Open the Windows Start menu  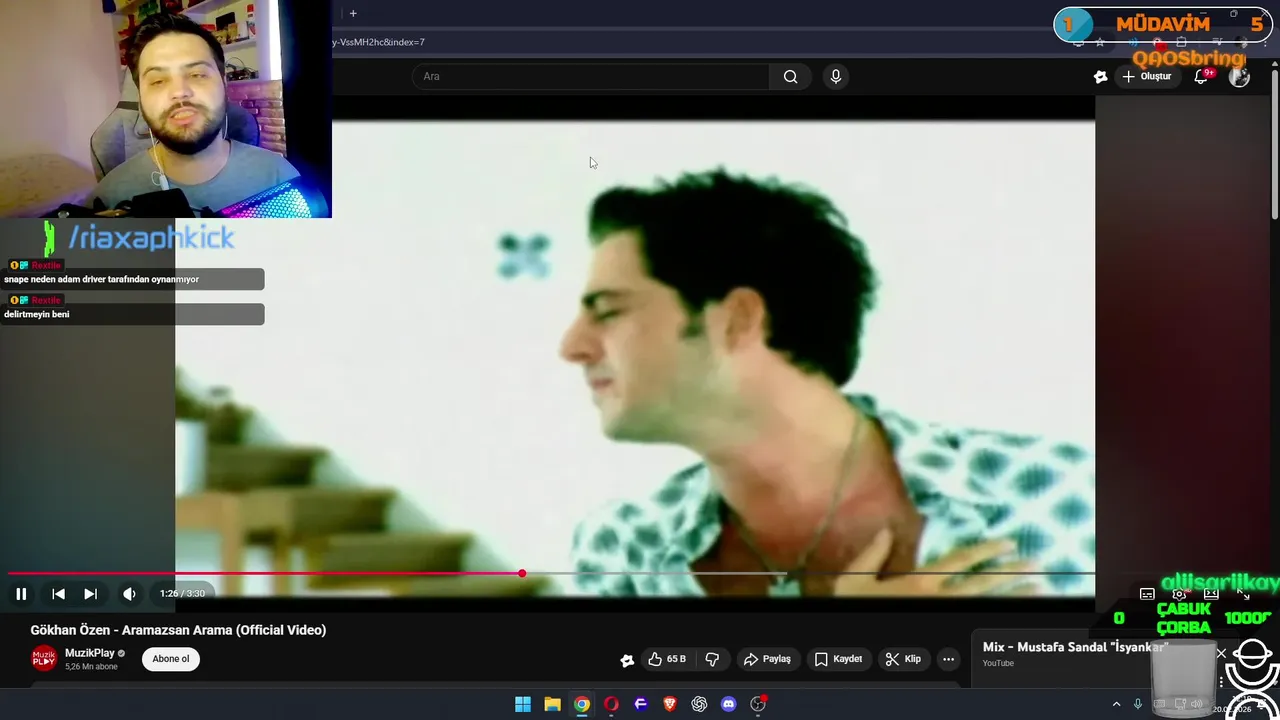(523, 704)
